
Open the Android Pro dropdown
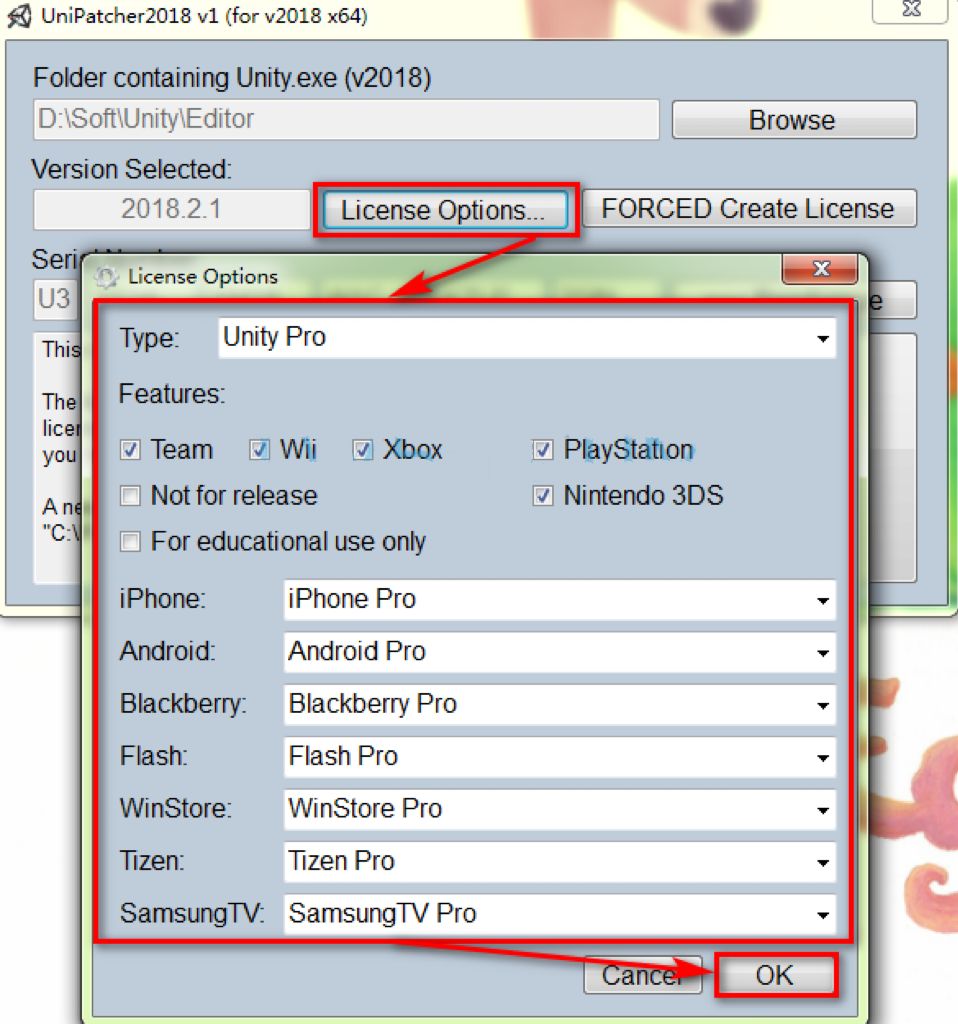tap(560, 652)
